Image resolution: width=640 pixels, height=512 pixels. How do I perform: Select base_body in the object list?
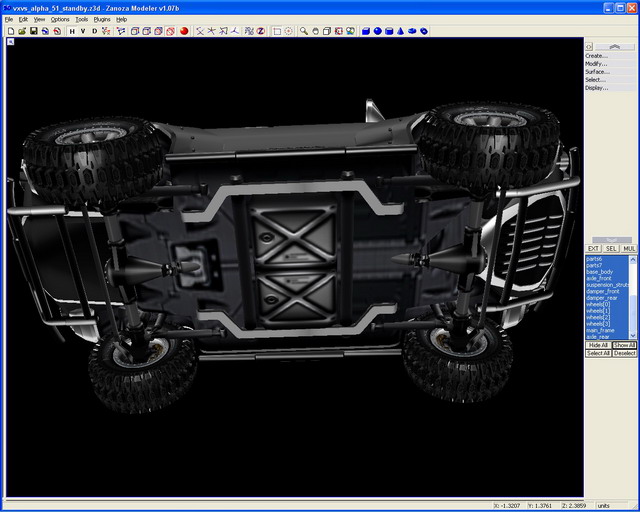600,272
